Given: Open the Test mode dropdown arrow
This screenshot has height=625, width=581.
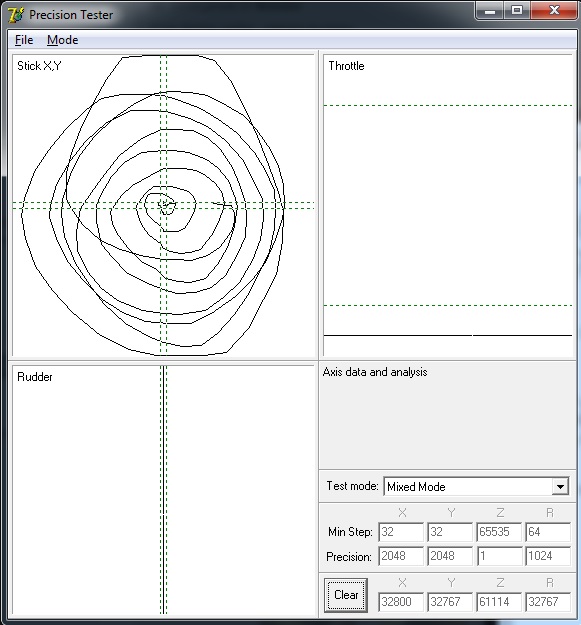Looking at the screenshot, I should (560, 487).
